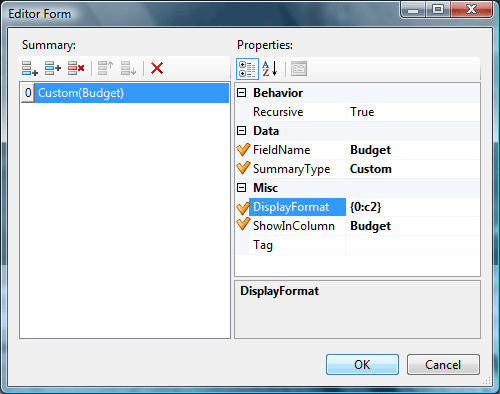Collapse the Data category
The height and width of the screenshot is (394, 500).
(241, 131)
